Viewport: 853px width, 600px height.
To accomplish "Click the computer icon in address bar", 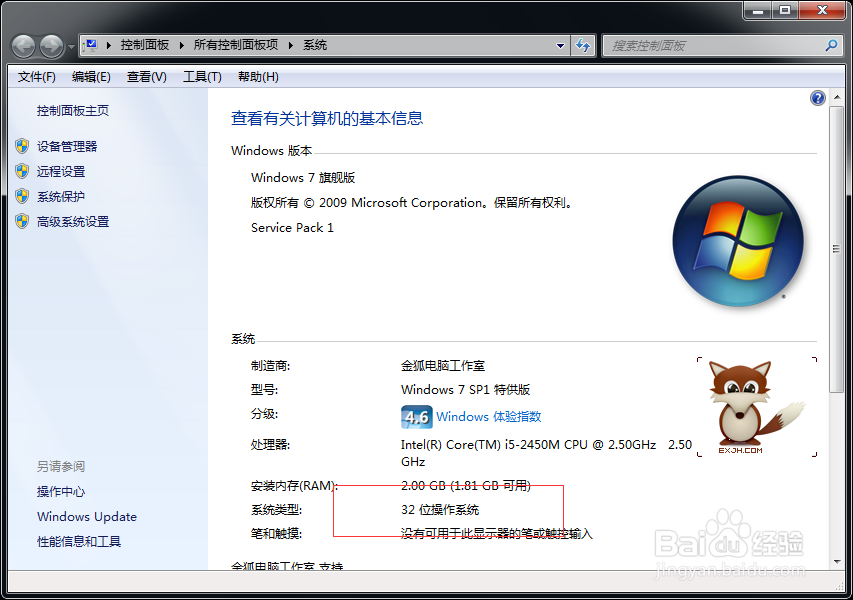I will tap(91, 45).
